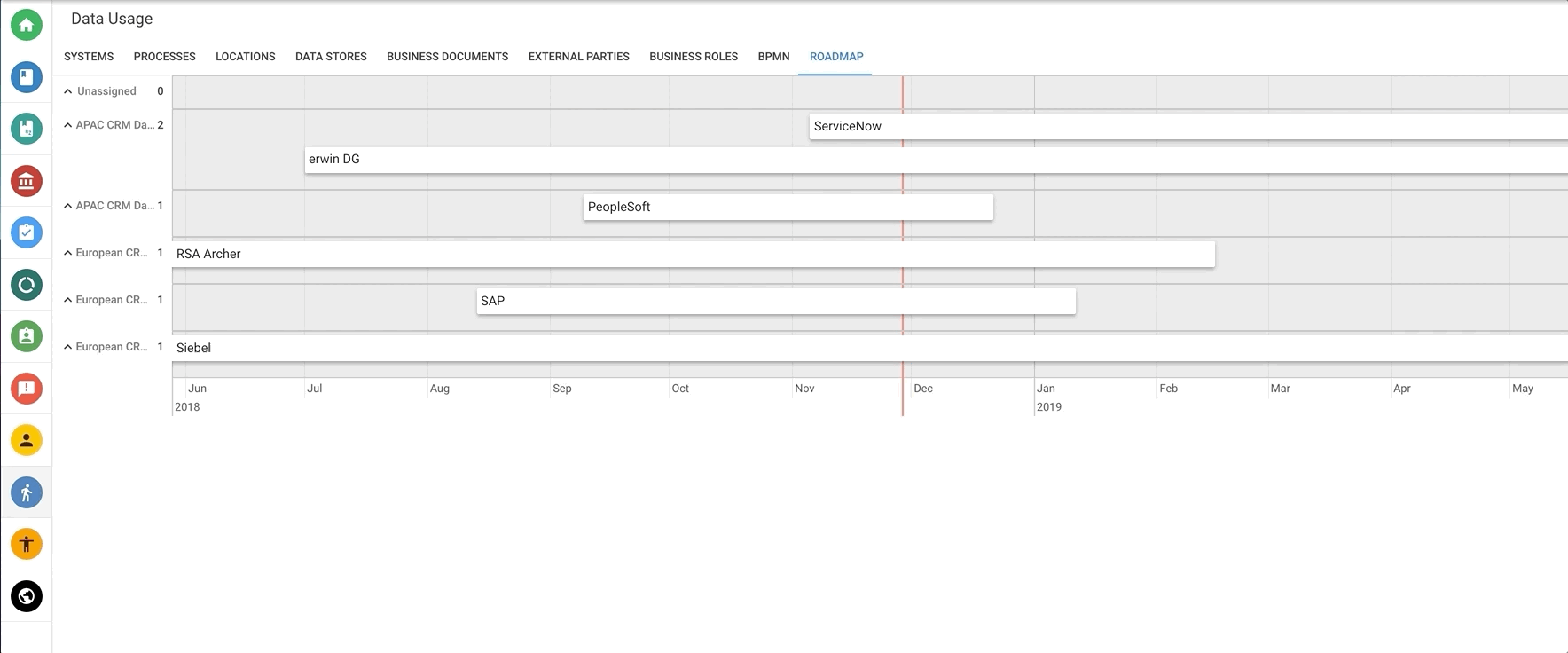Click the Data Usage page title
The height and width of the screenshot is (653, 1568).
point(112,19)
